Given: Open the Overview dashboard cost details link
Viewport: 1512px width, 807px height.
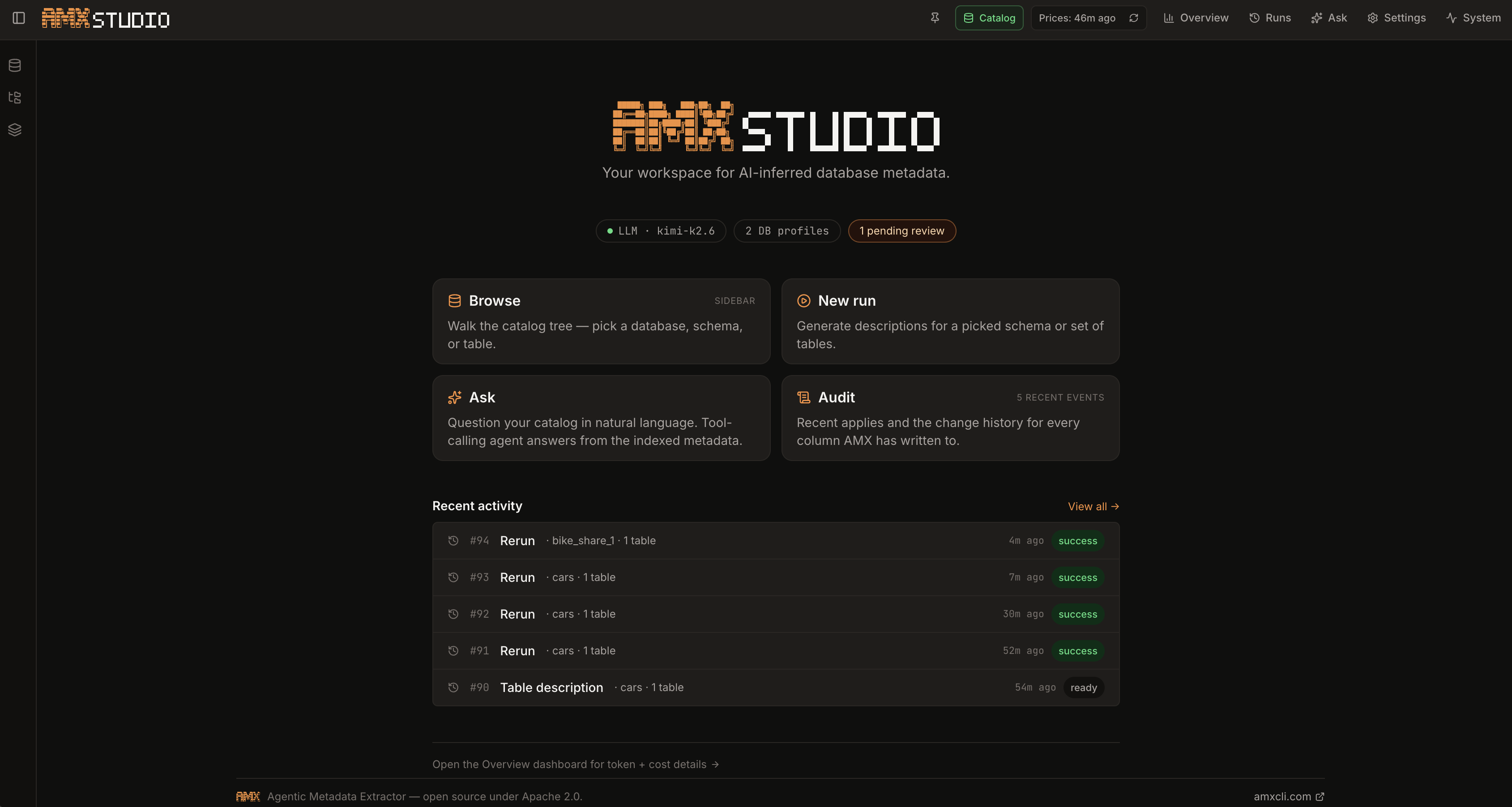Looking at the screenshot, I should coord(575,764).
